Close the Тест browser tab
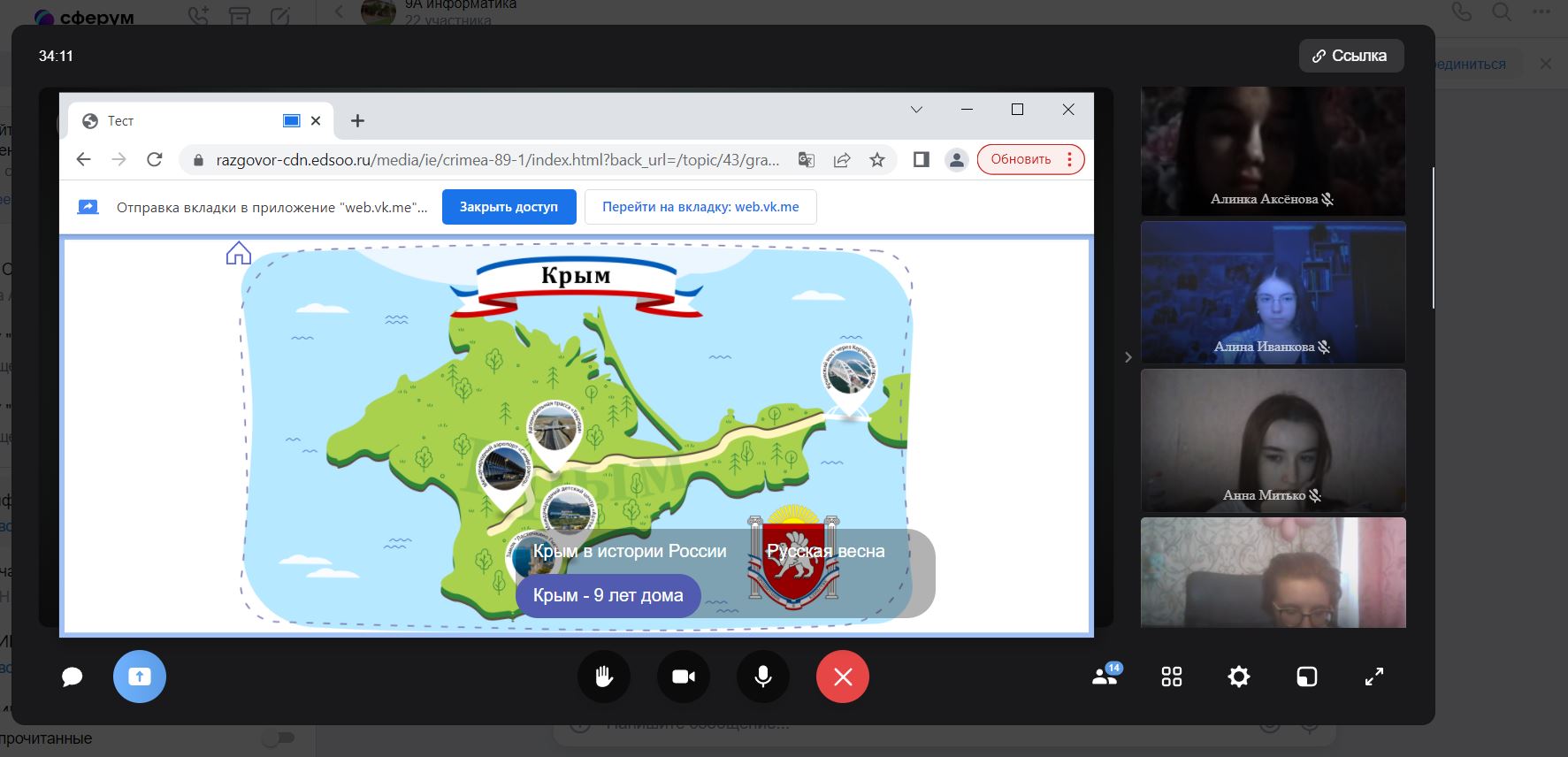Viewport: 1568px width, 757px height. pyautogui.click(x=316, y=121)
